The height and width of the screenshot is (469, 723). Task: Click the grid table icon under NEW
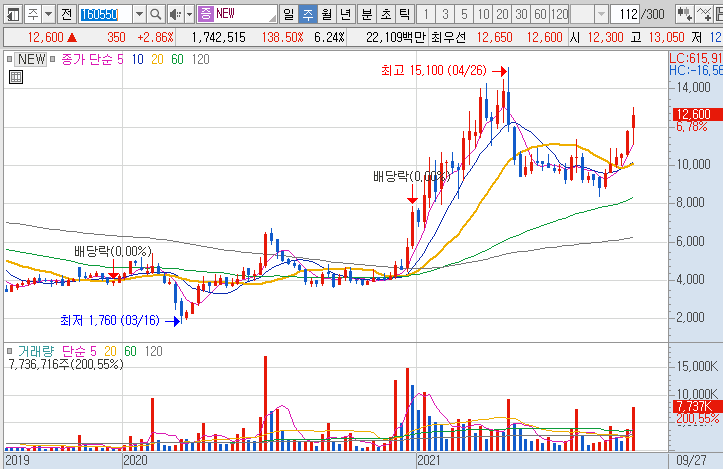16,77
